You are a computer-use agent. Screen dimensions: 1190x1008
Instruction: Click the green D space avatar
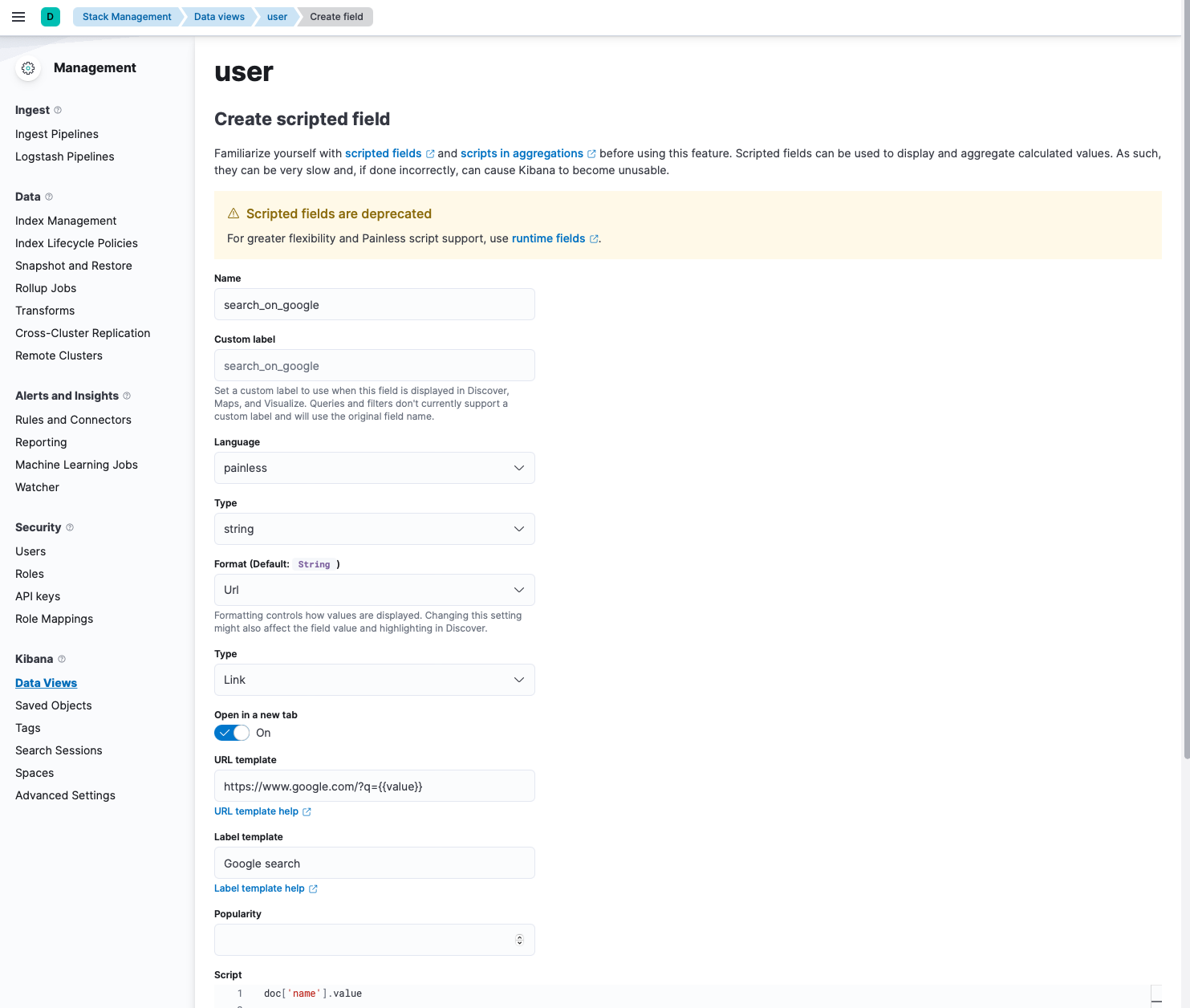[x=51, y=17]
